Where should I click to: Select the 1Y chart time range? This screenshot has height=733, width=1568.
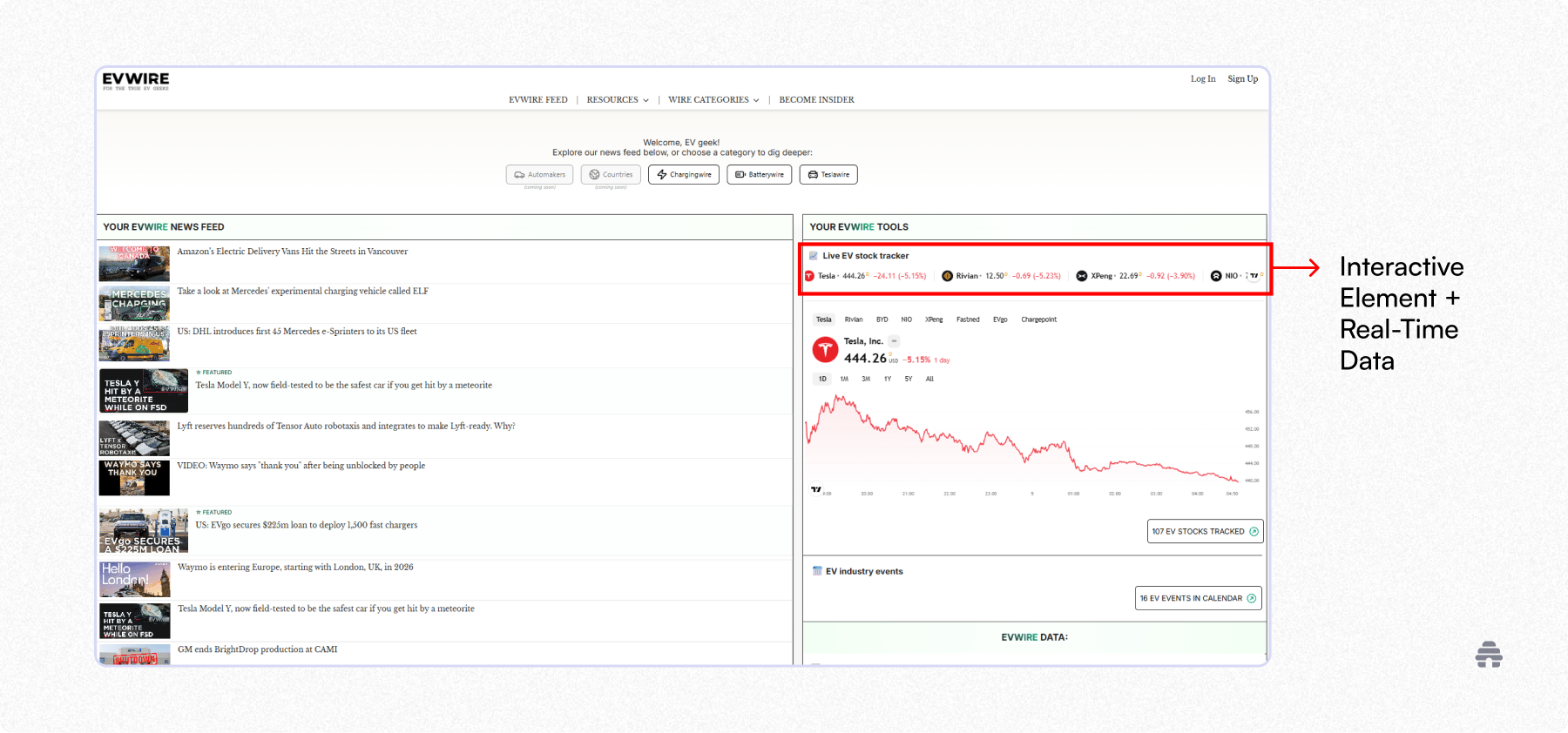(x=888, y=380)
